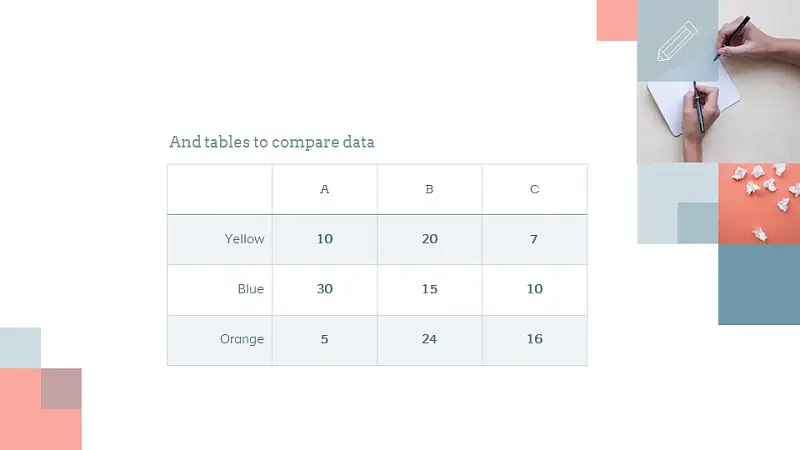Click the salmon pink square at top
This screenshot has width=800, height=450.
tap(617, 20)
